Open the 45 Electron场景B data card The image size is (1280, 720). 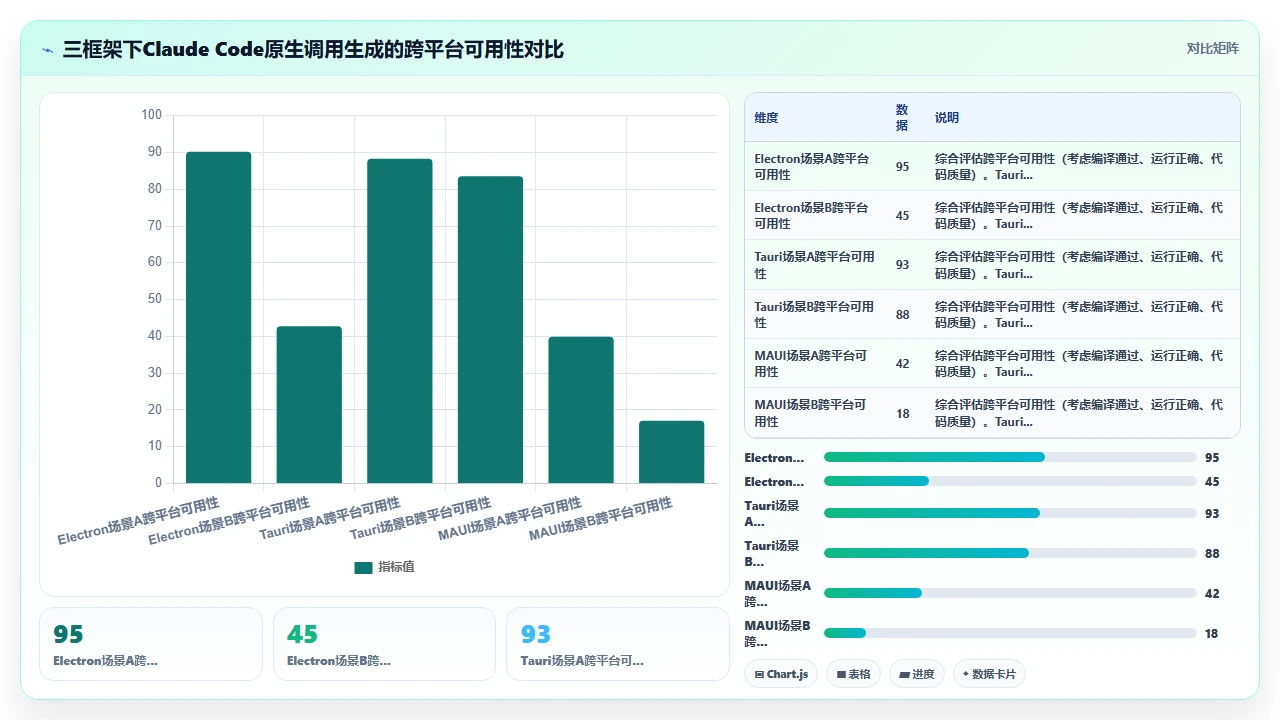pyautogui.click(x=384, y=644)
